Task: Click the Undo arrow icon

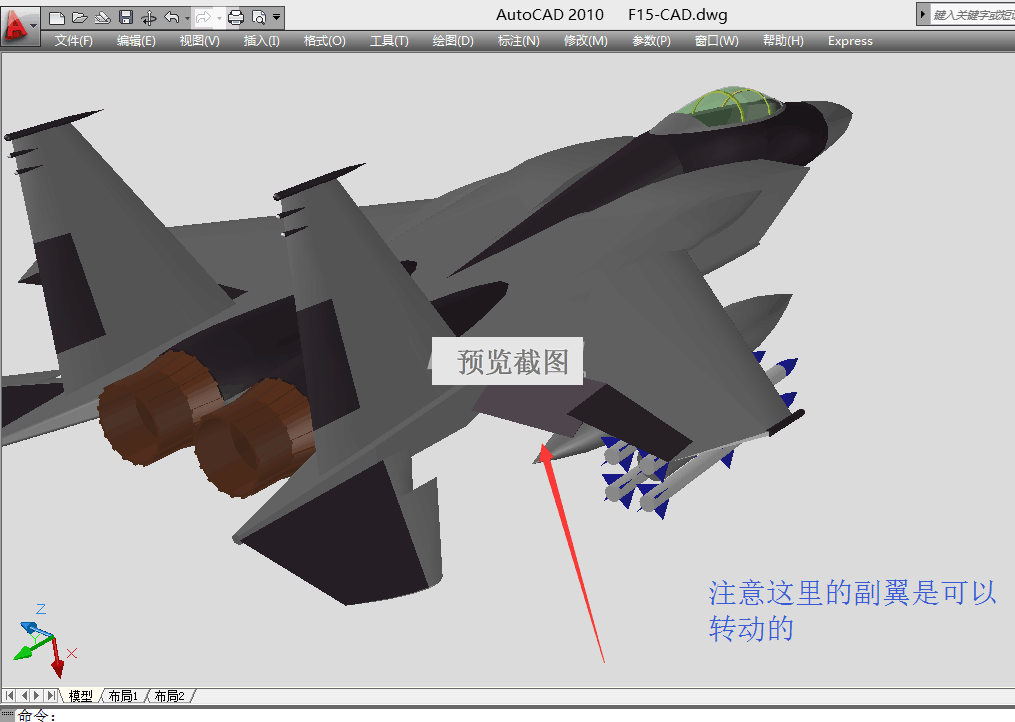Action: pyautogui.click(x=172, y=17)
